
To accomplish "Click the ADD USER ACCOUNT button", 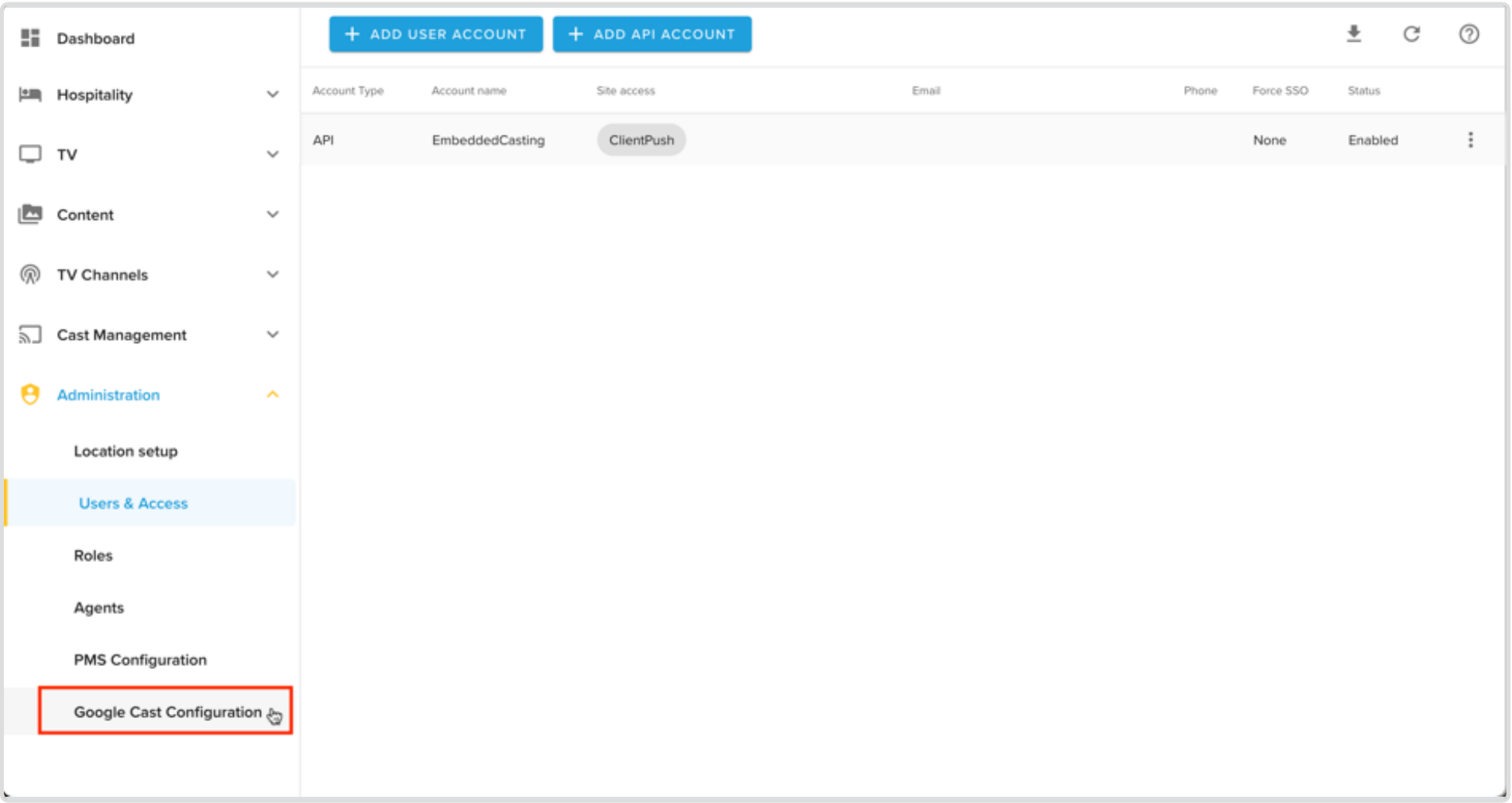I will point(435,34).
